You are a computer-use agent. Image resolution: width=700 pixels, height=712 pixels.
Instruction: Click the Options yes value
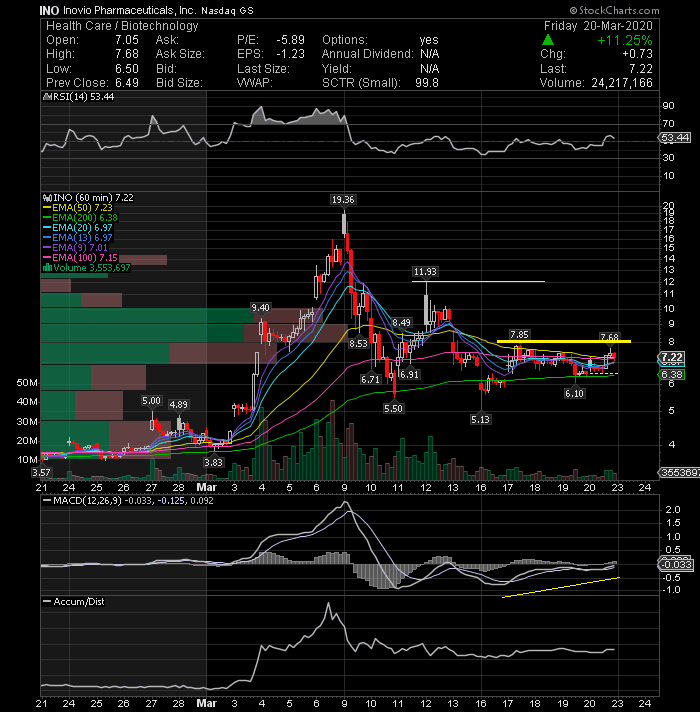[429, 40]
